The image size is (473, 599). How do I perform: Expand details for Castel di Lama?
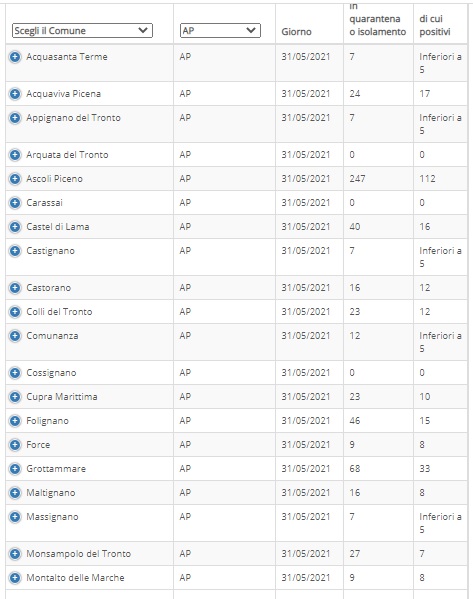point(15,227)
